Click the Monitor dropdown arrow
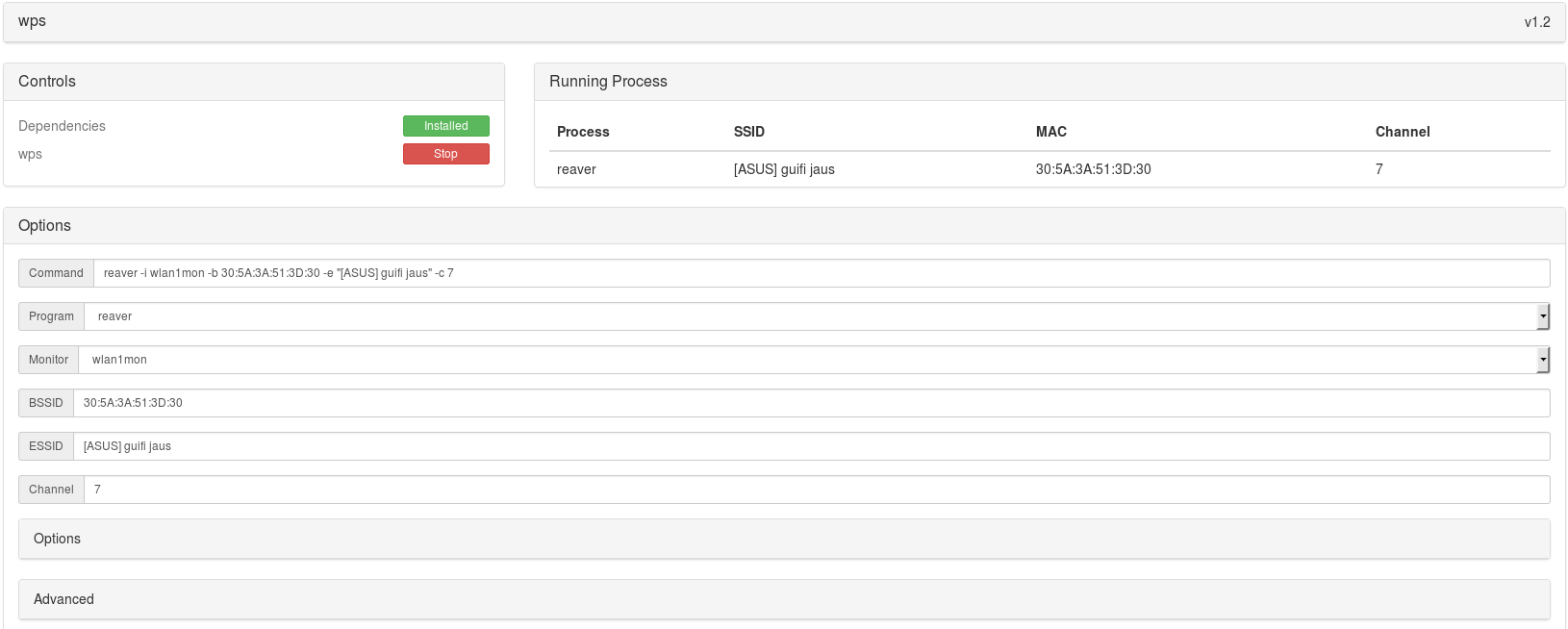1568x629 pixels. 1543,360
